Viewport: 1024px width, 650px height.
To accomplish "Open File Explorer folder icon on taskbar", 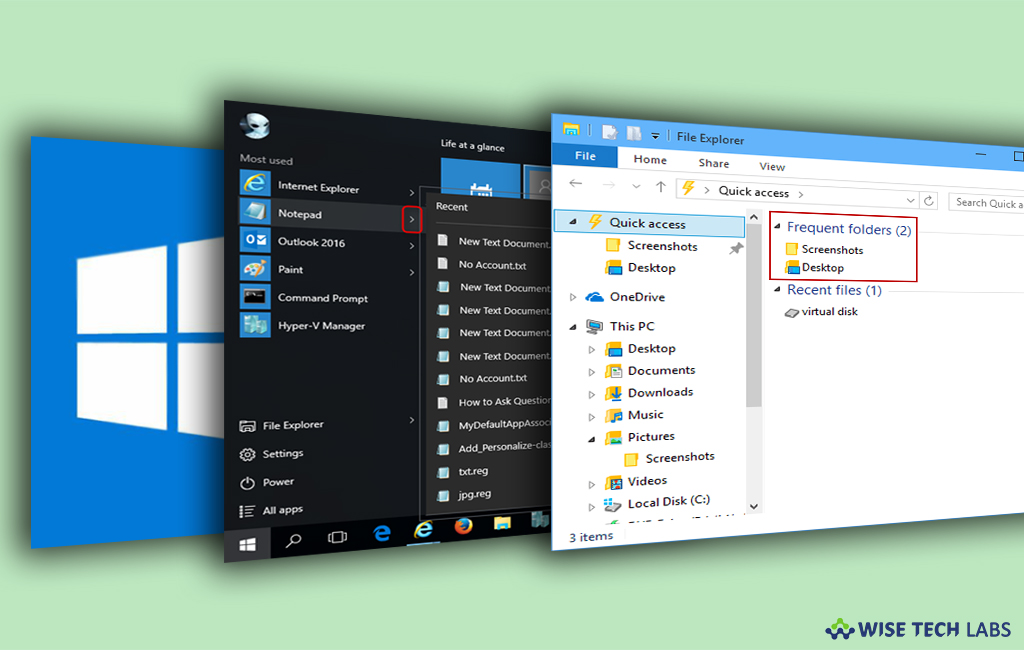I will pyautogui.click(x=502, y=523).
